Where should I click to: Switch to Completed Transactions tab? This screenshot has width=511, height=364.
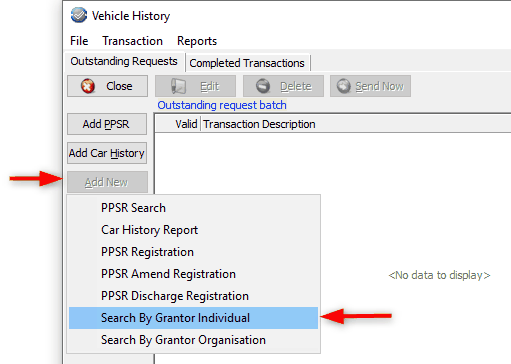(247, 63)
